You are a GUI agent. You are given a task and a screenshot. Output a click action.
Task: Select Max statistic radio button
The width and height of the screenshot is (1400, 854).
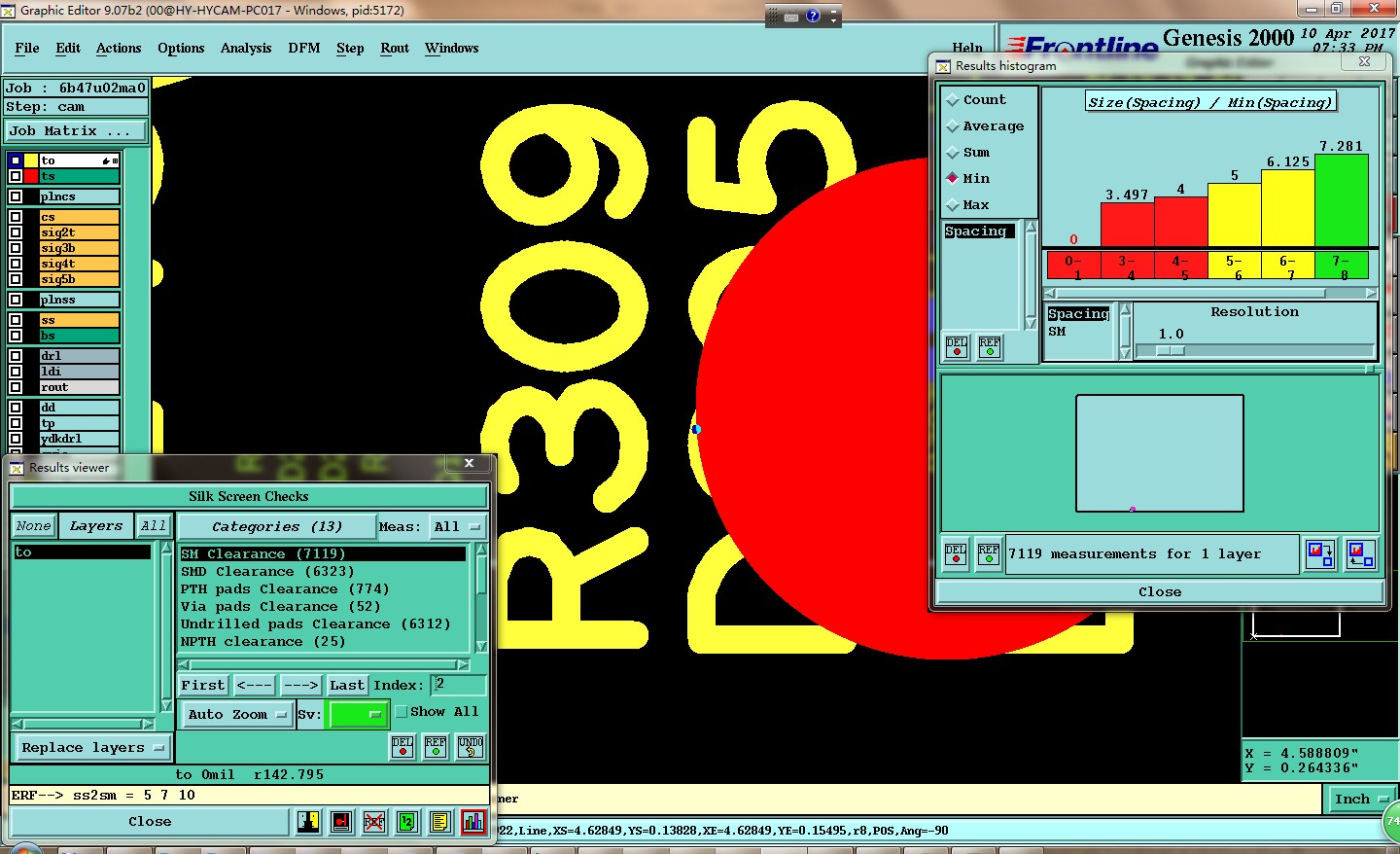tap(953, 205)
